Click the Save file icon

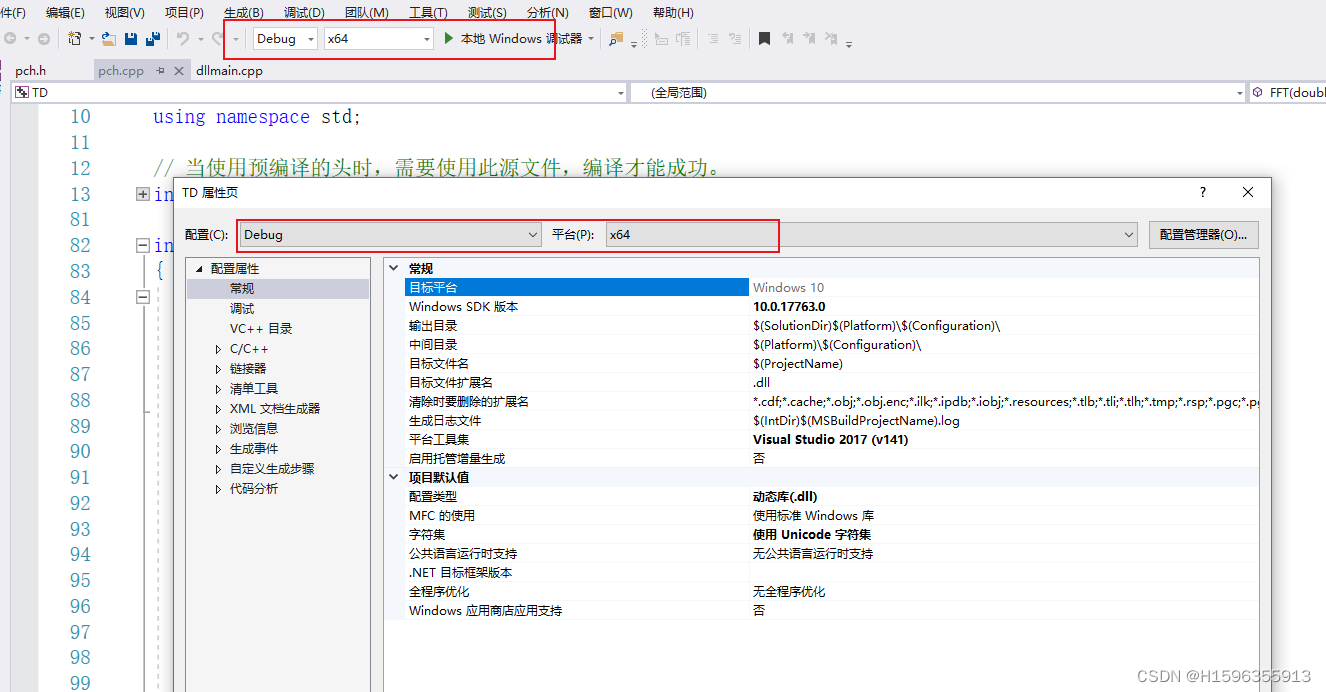click(131, 38)
